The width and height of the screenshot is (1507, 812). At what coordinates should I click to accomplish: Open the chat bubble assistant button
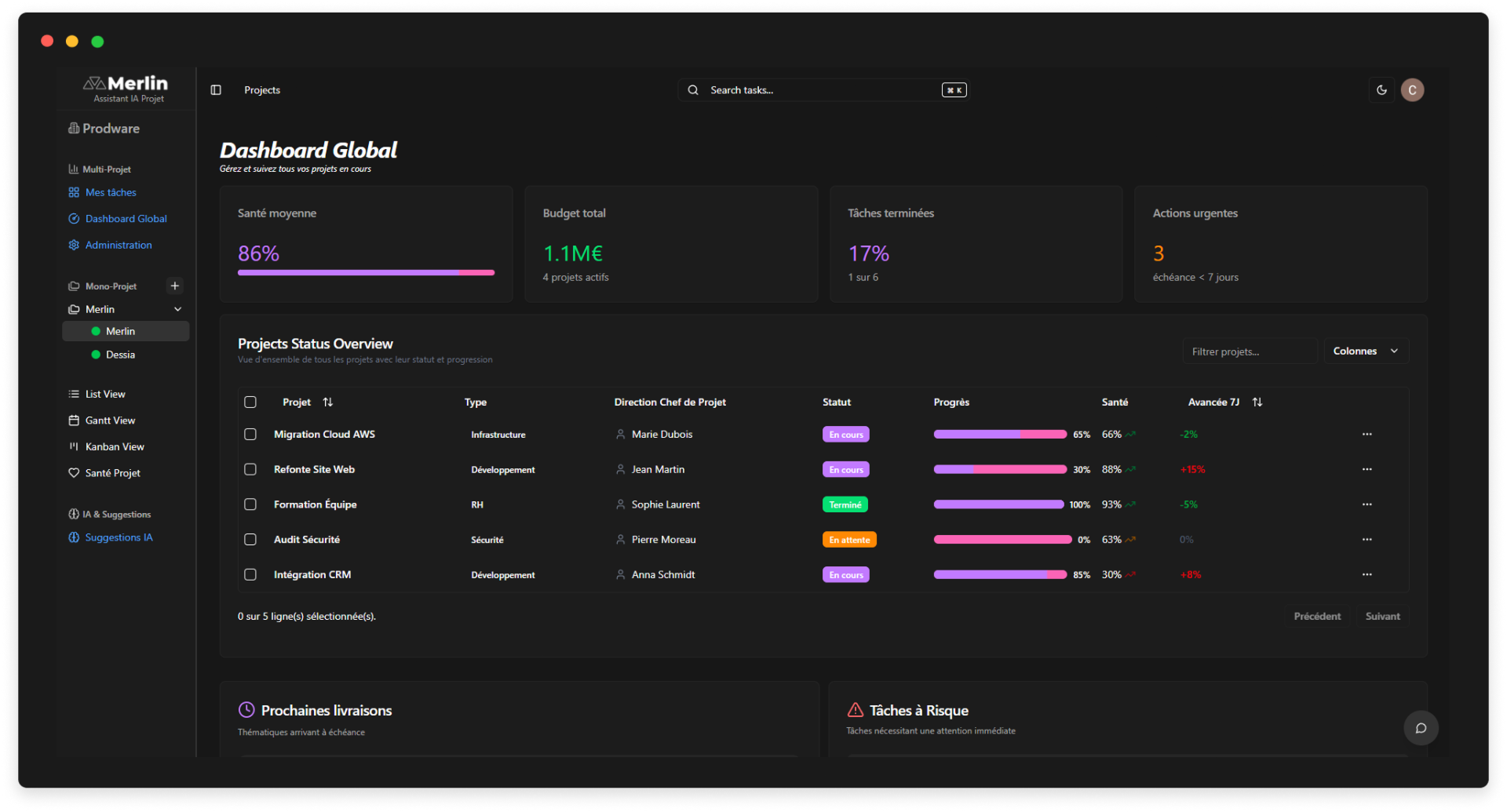point(1421,728)
